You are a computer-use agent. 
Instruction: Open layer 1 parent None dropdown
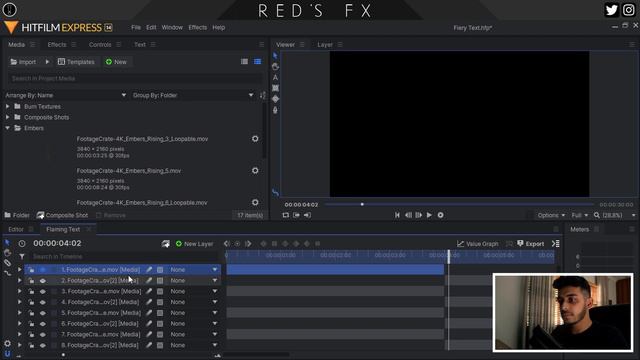(193, 270)
